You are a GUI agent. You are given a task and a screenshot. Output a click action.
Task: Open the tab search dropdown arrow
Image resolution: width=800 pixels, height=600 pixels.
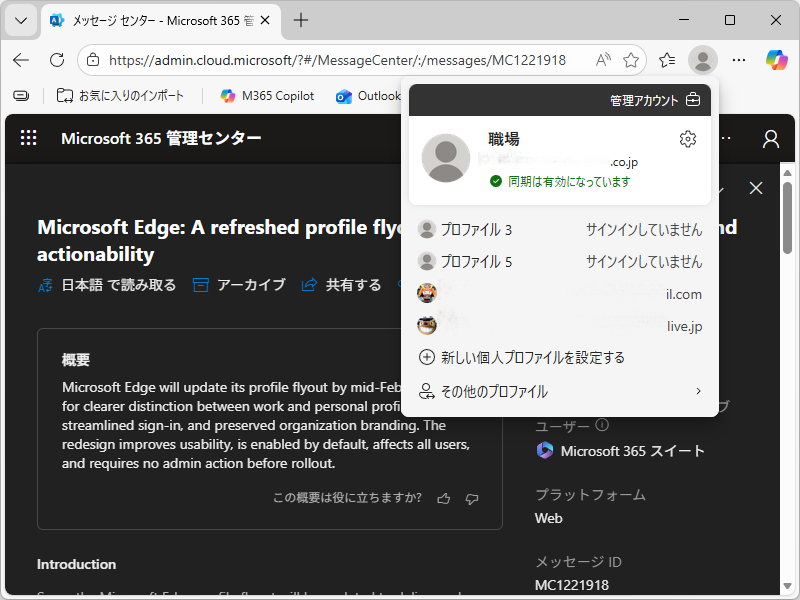coord(20,20)
